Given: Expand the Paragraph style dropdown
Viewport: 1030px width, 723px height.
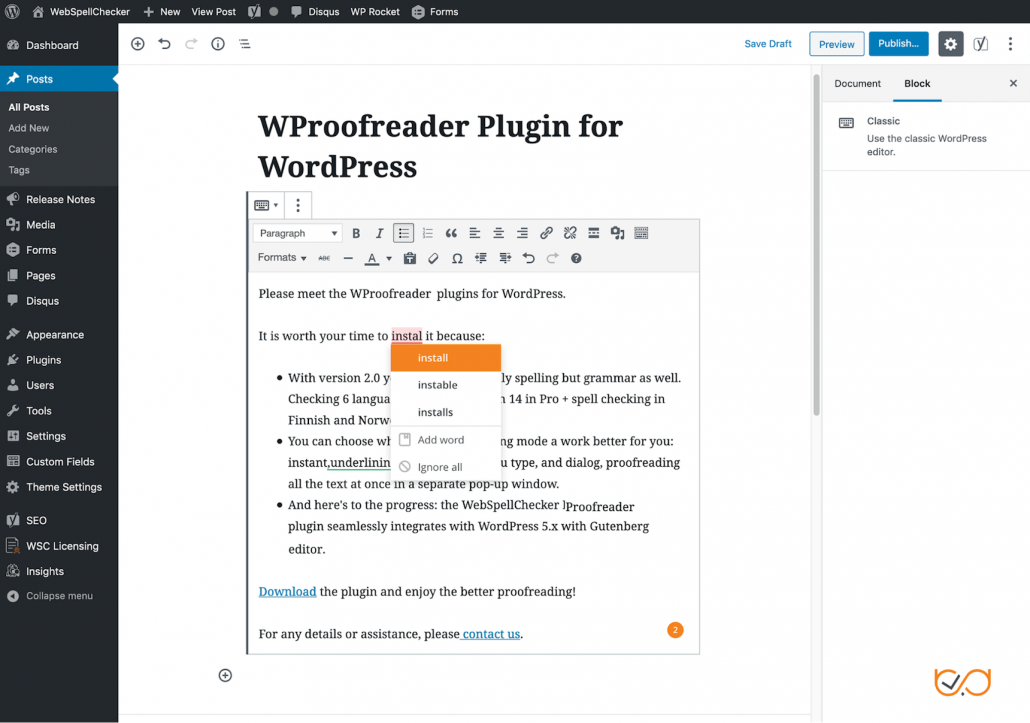Looking at the screenshot, I should pos(297,233).
